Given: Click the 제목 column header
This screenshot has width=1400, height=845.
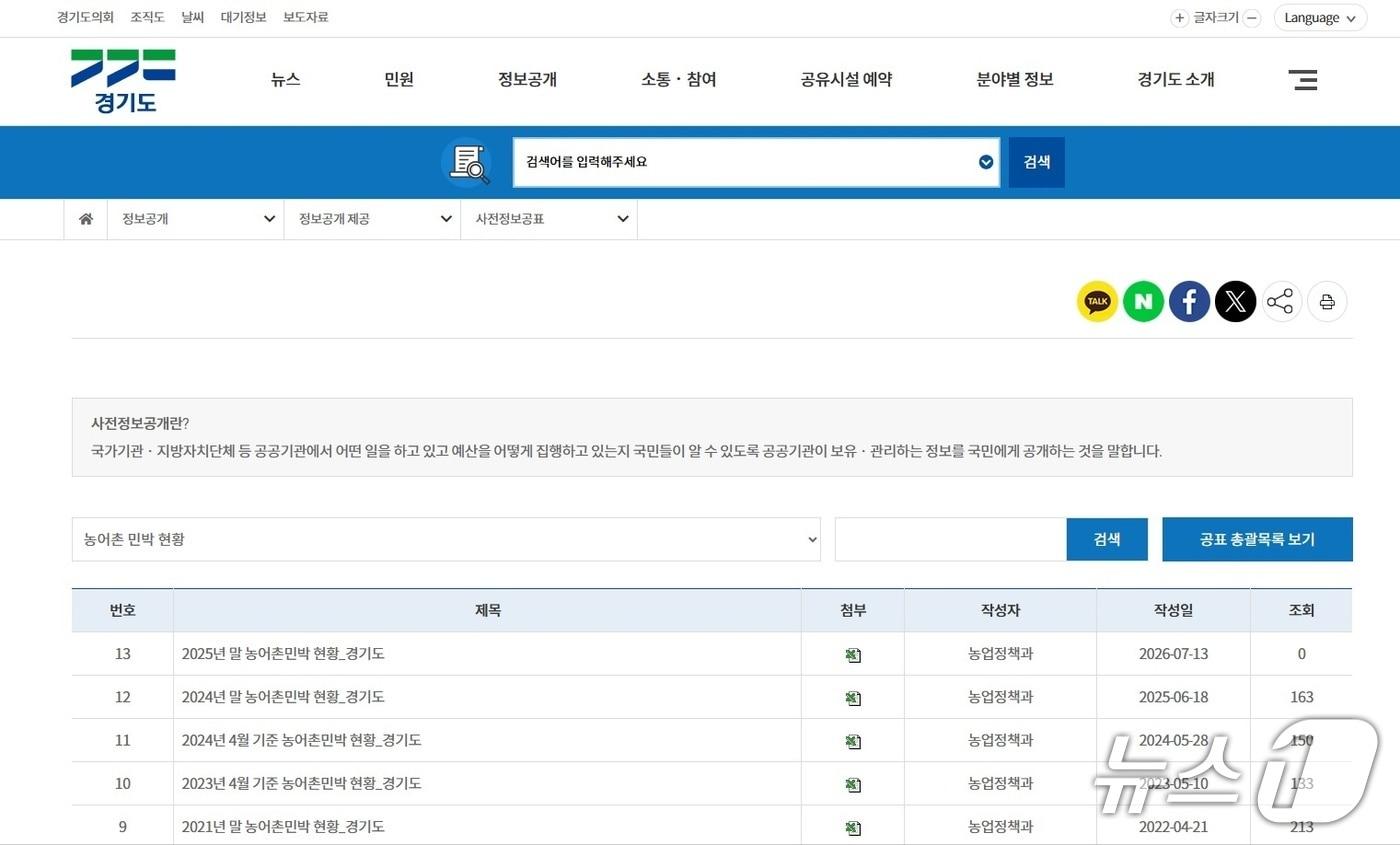Looking at the screenshot, I should click(x=488, y=610).
